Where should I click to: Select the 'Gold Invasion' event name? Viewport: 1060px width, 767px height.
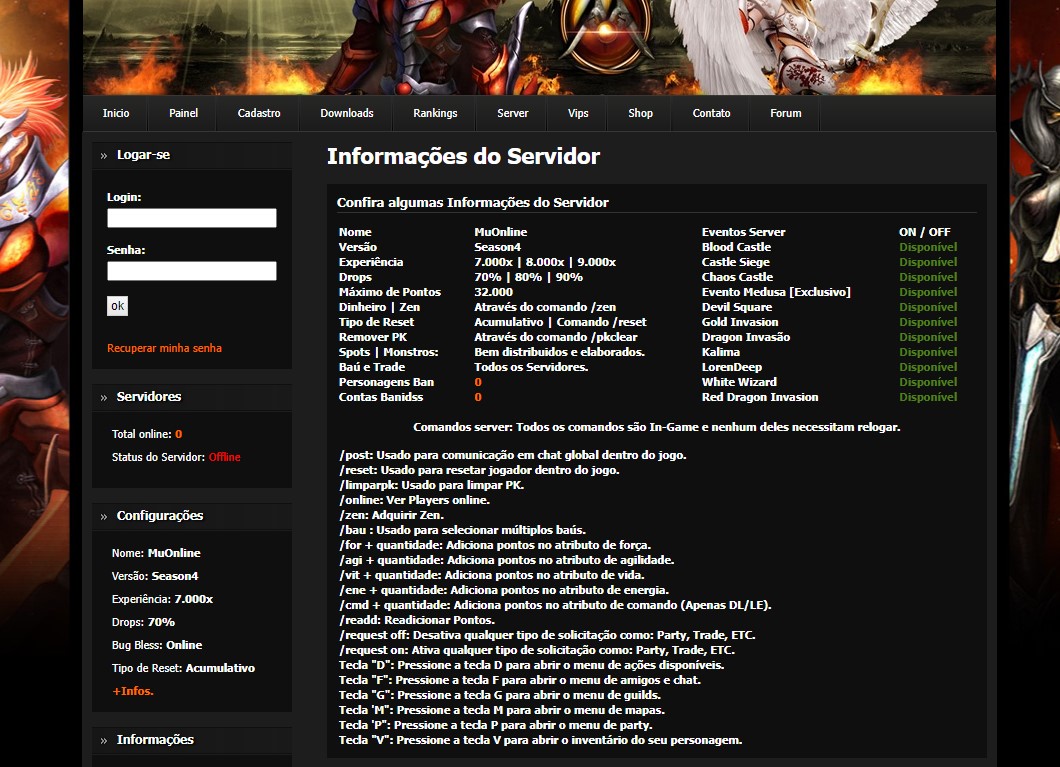click(x=740, y=322)
